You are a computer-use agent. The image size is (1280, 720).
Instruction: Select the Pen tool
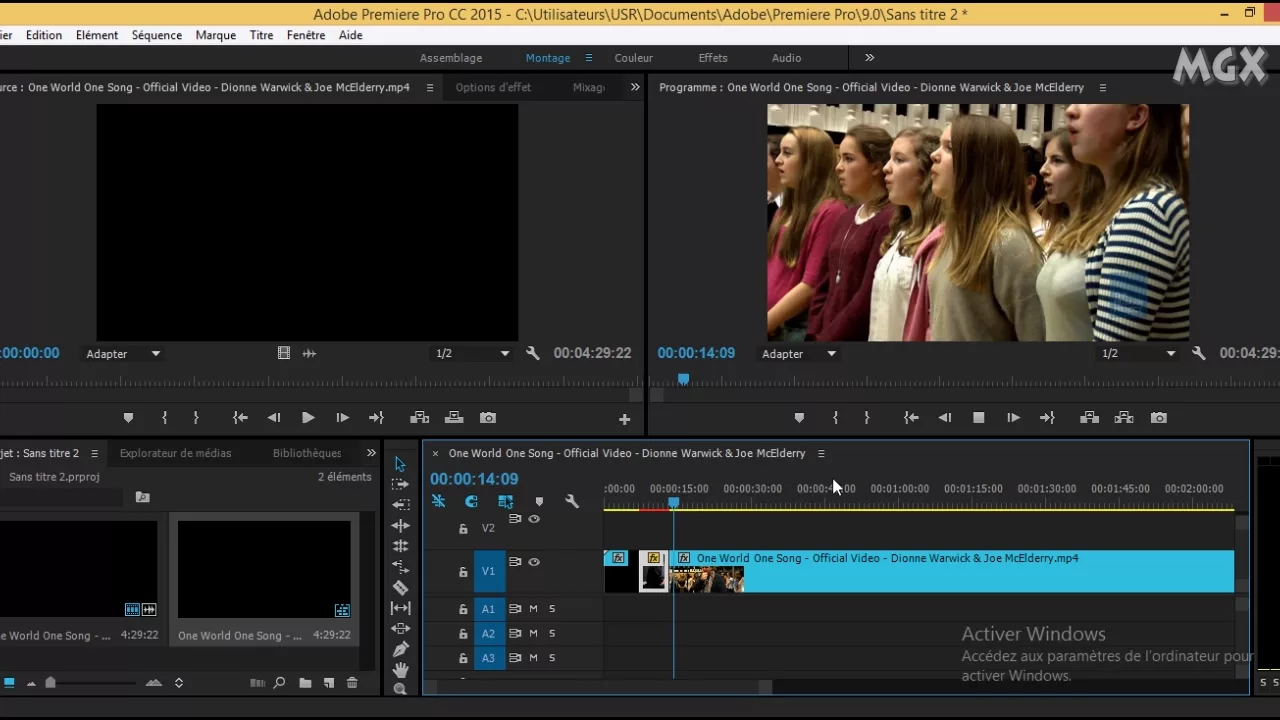[400, 650]
